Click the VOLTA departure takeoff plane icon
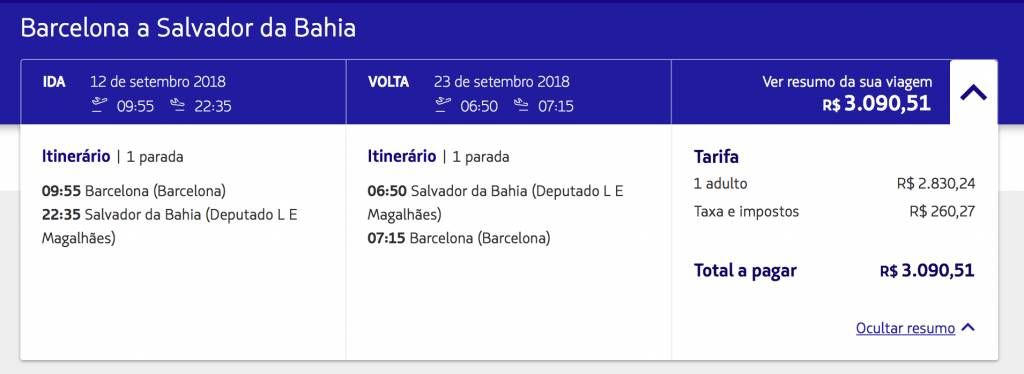This screenshot has width=1024, height=374. tap(443, 105)
